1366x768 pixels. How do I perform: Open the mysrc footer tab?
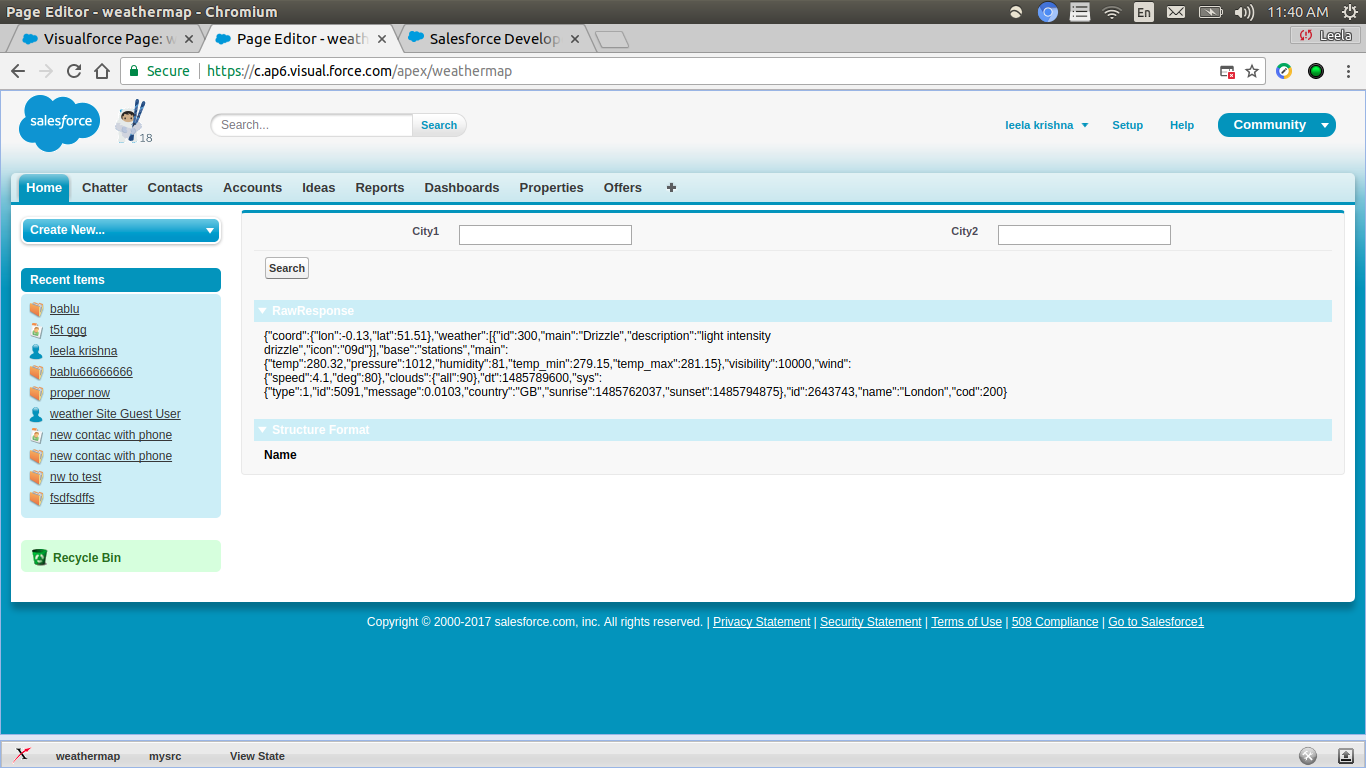click(165, 756)
